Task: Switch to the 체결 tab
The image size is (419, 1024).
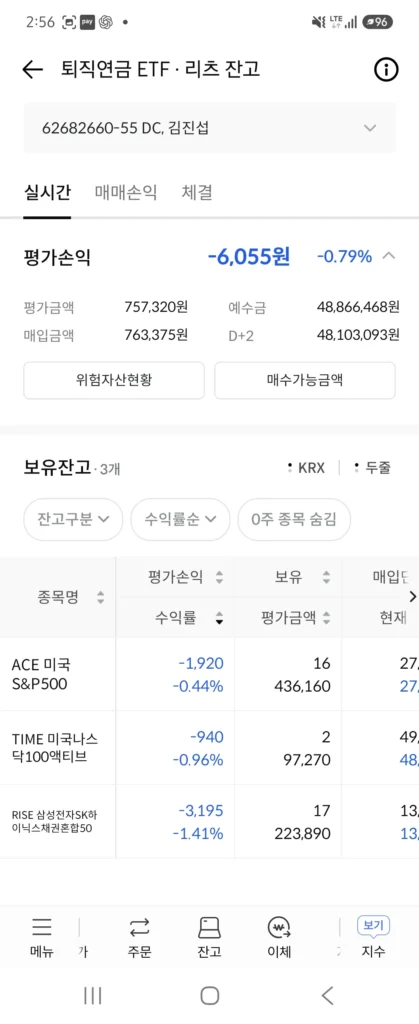Action: coord(197,193)
